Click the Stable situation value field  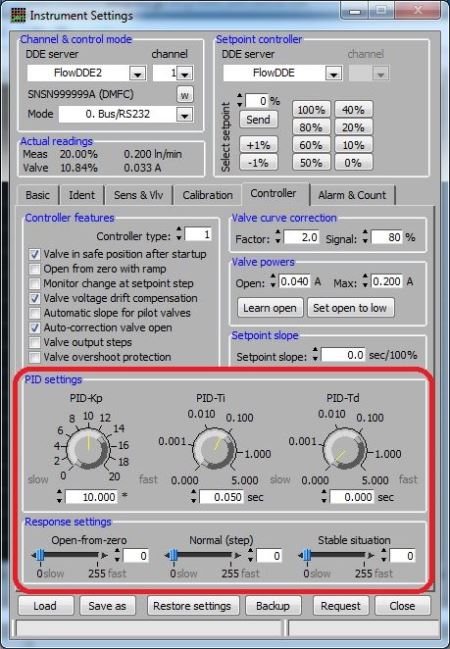click(402, 555)
